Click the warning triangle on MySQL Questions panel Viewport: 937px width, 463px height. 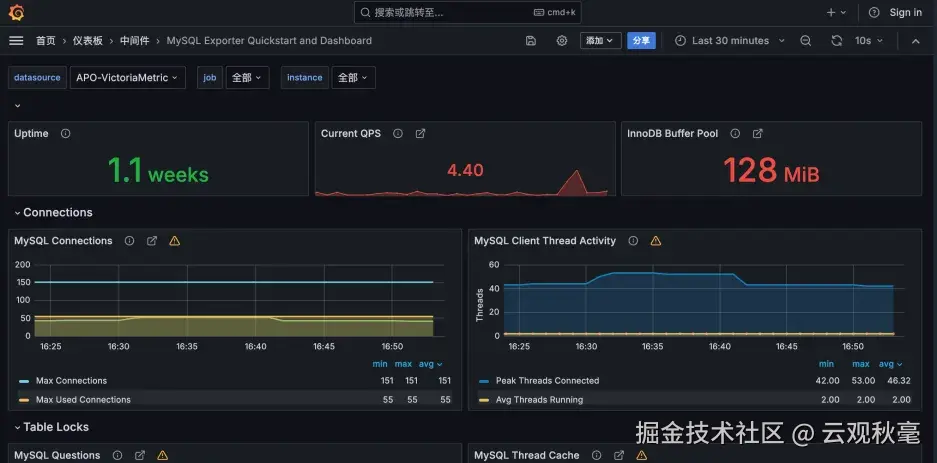[x=163, y=455]
